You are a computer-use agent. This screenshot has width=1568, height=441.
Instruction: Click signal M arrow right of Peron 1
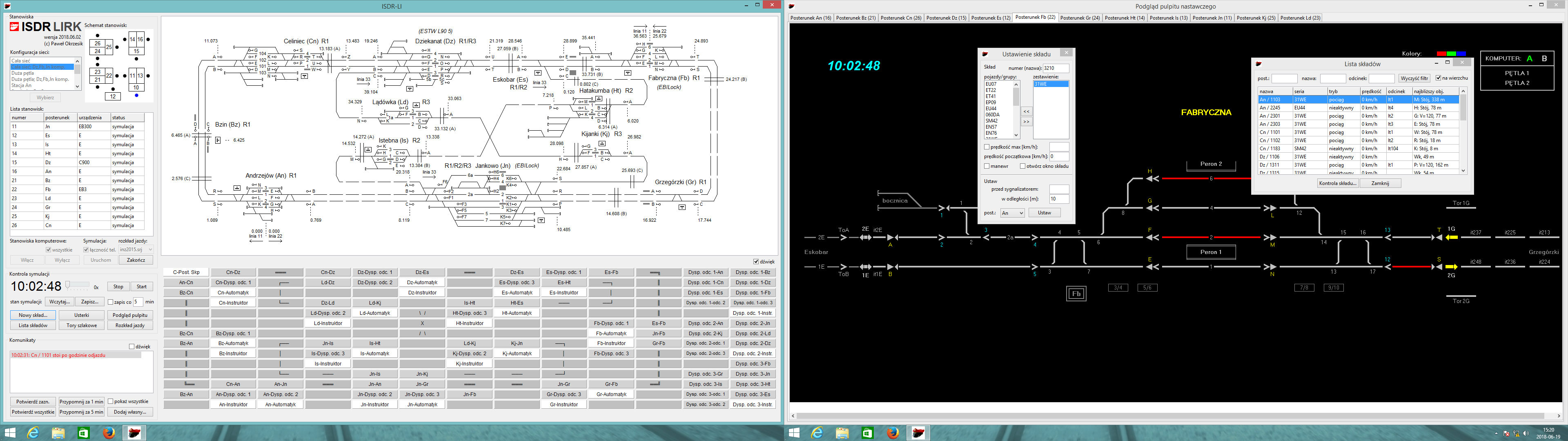1270,237
